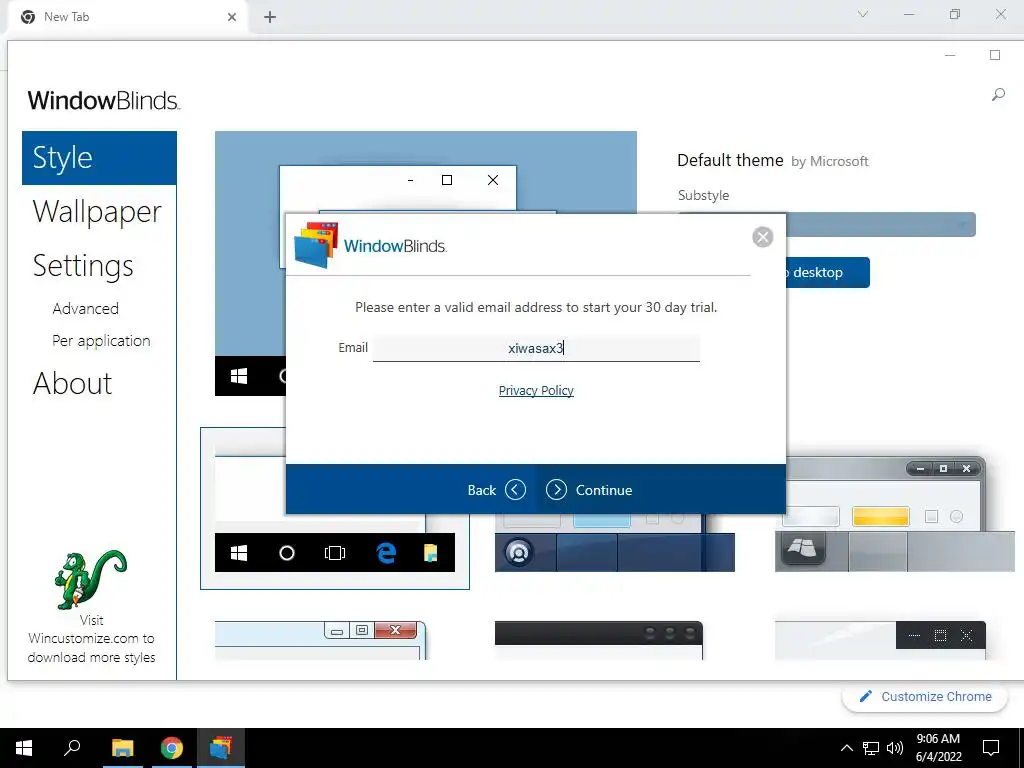Screen dimensions: 1024x768
Task: Open a new Chrome tab with plus
Action: click(x=270, y=17)
